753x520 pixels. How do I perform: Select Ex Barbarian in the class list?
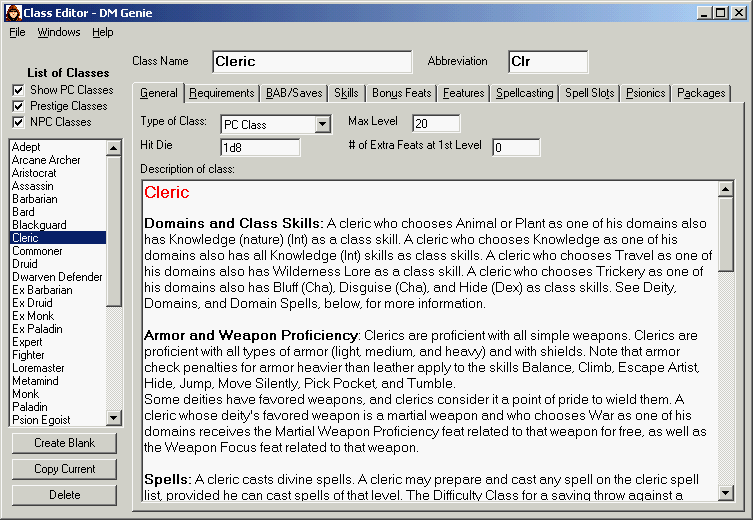point(58,290)
